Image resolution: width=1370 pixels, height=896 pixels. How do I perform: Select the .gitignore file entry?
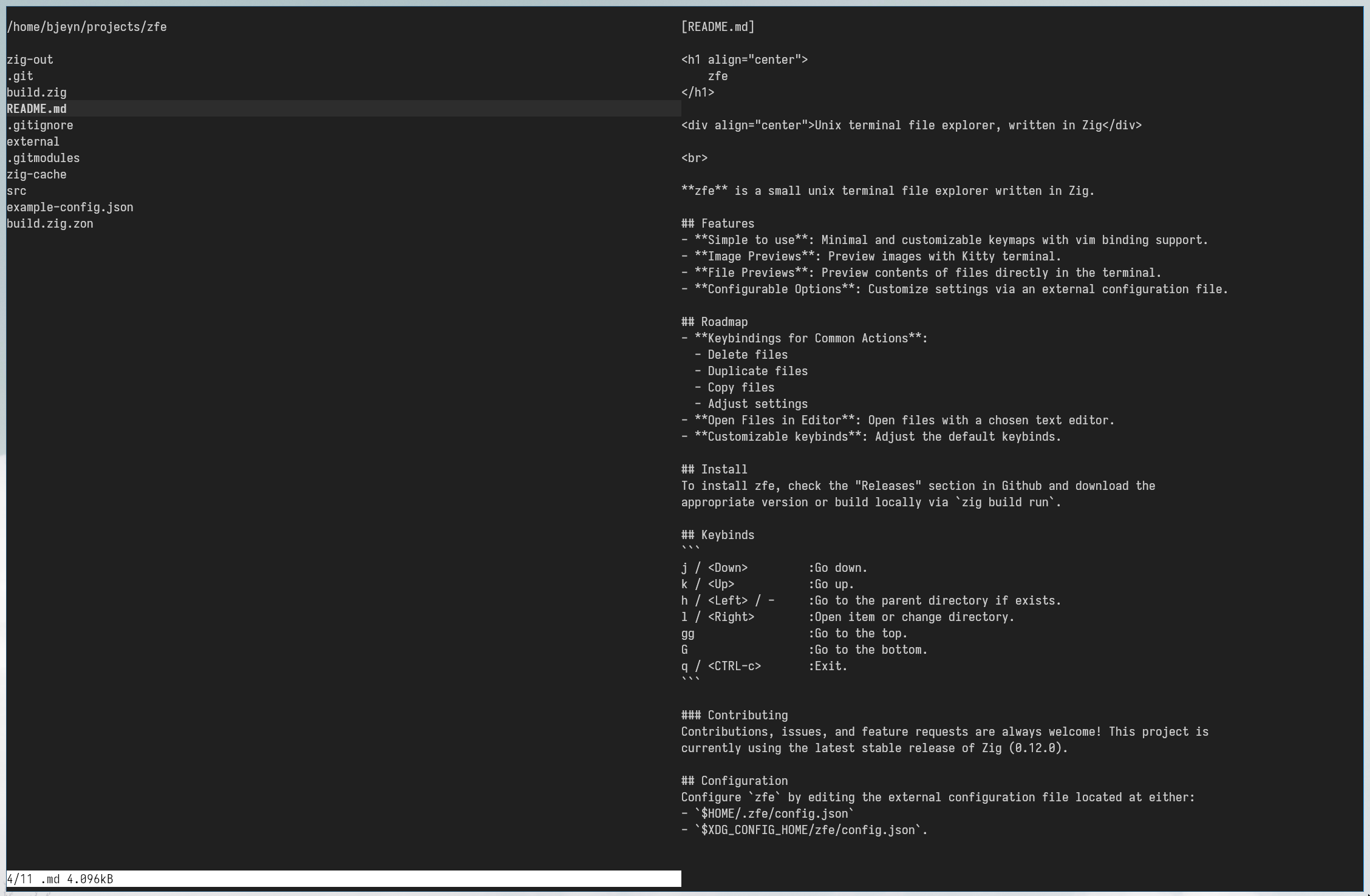tap(40, 125)
